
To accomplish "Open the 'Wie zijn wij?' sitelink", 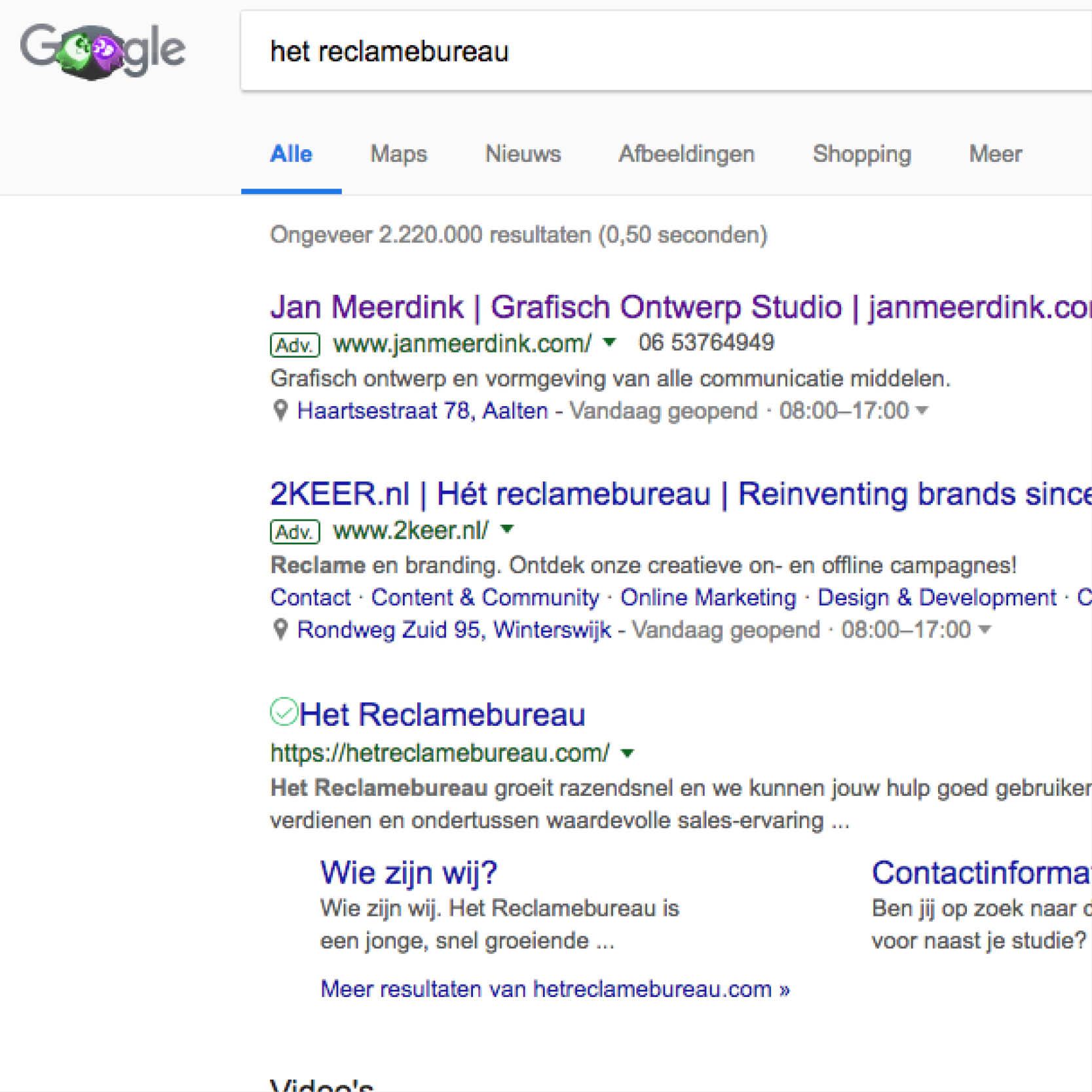I will click(x=409, y=873).
